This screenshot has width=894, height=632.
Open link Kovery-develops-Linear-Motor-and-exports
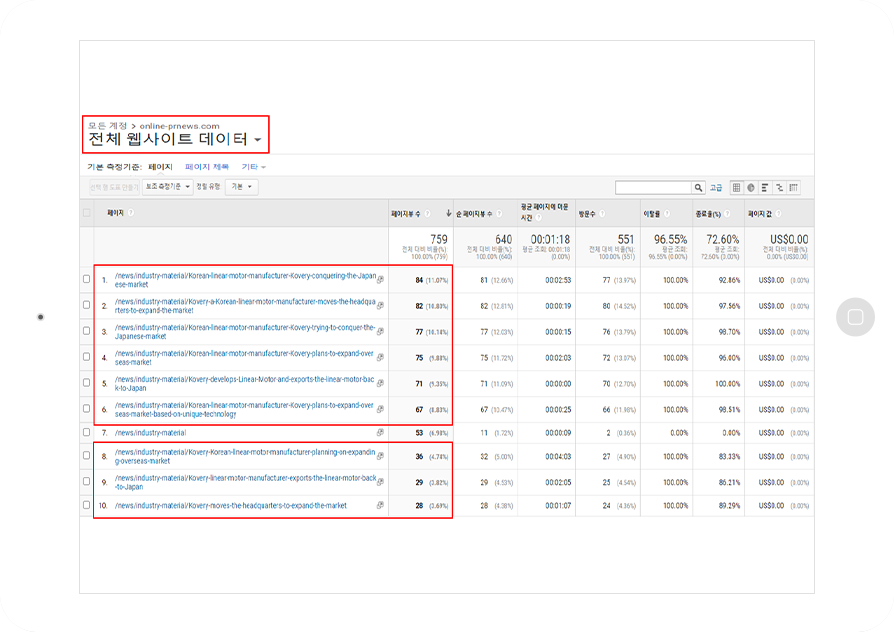point(245,383)
